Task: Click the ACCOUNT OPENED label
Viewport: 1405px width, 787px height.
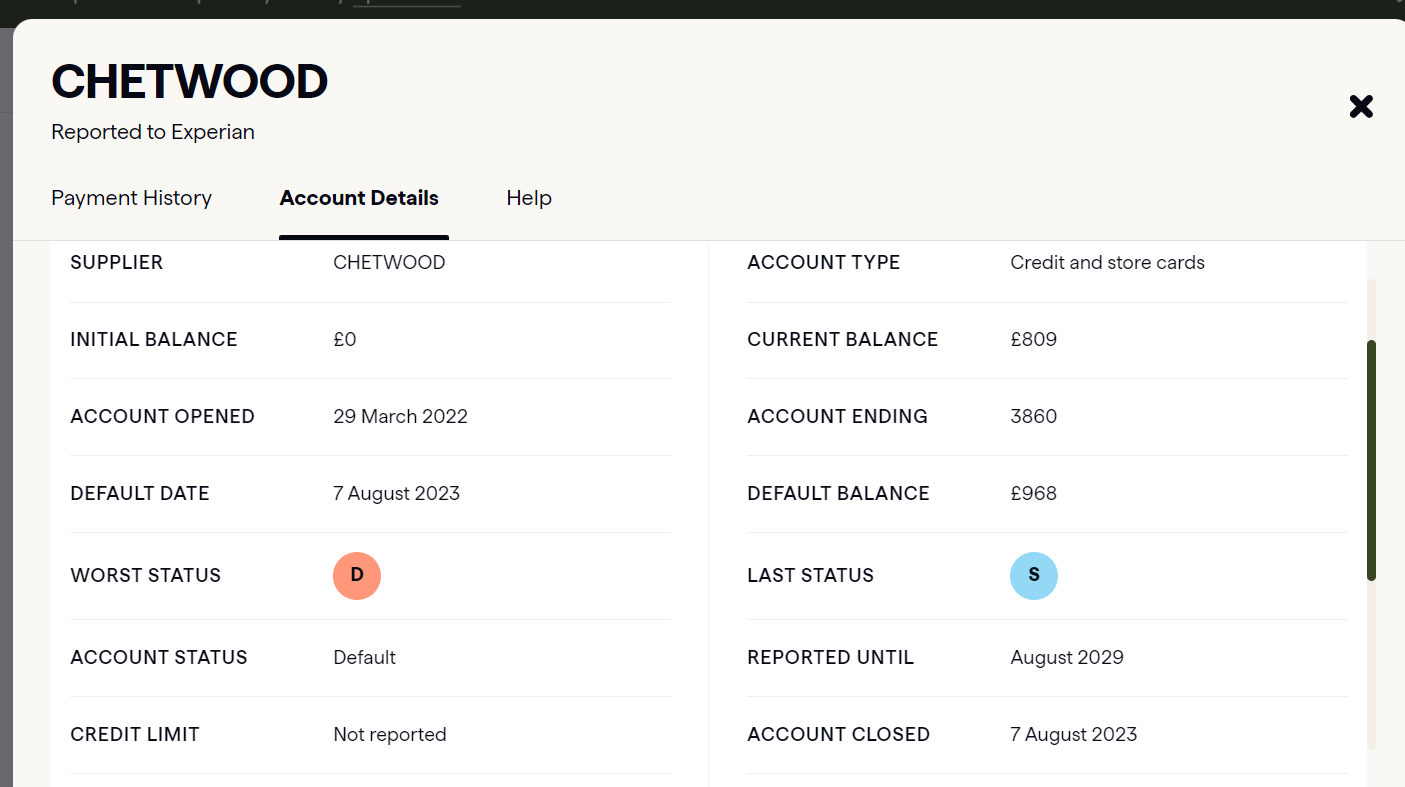Action: (163, 417)
